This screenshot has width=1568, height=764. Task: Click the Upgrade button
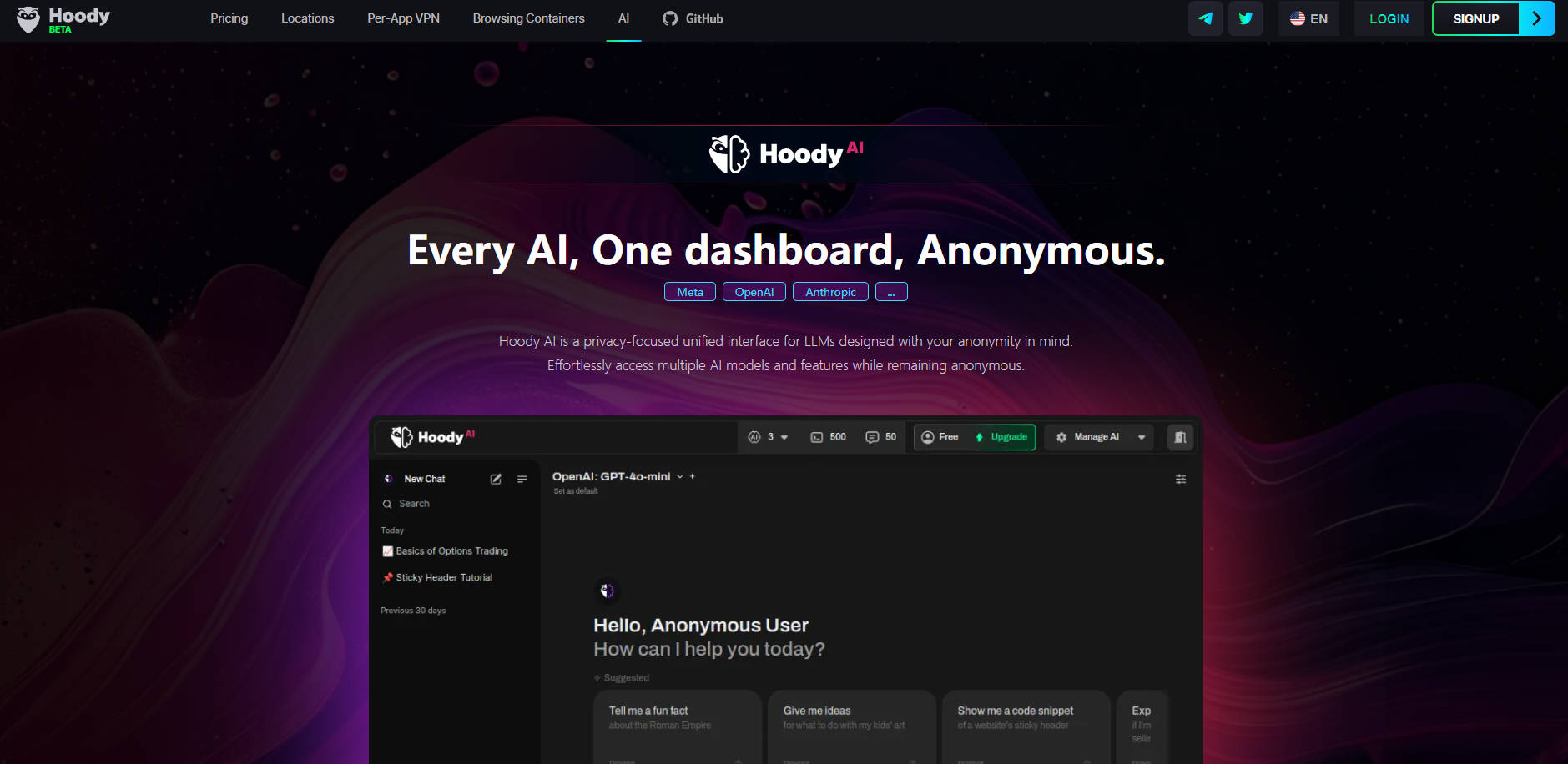pos(1001,437)
